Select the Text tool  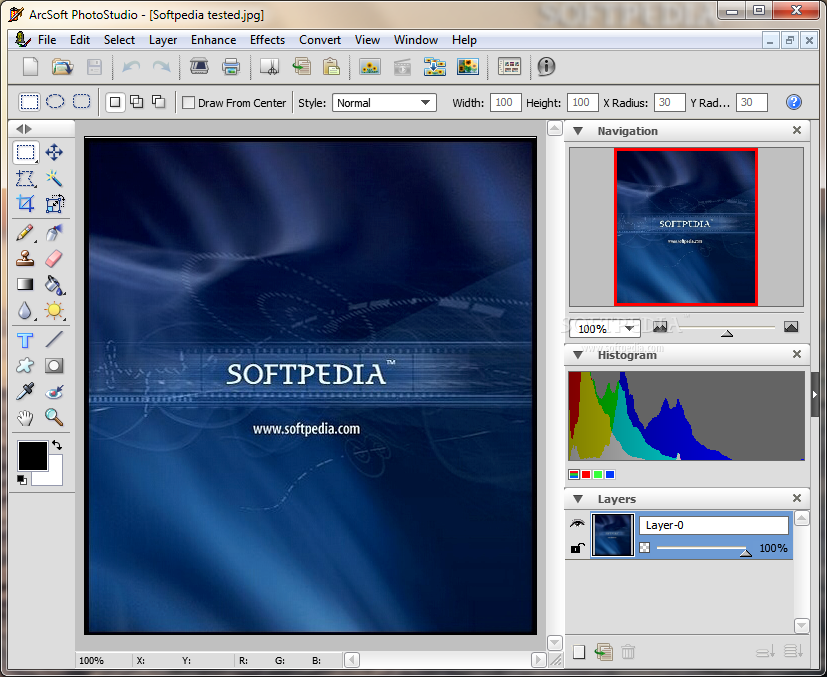coord(25,340)
